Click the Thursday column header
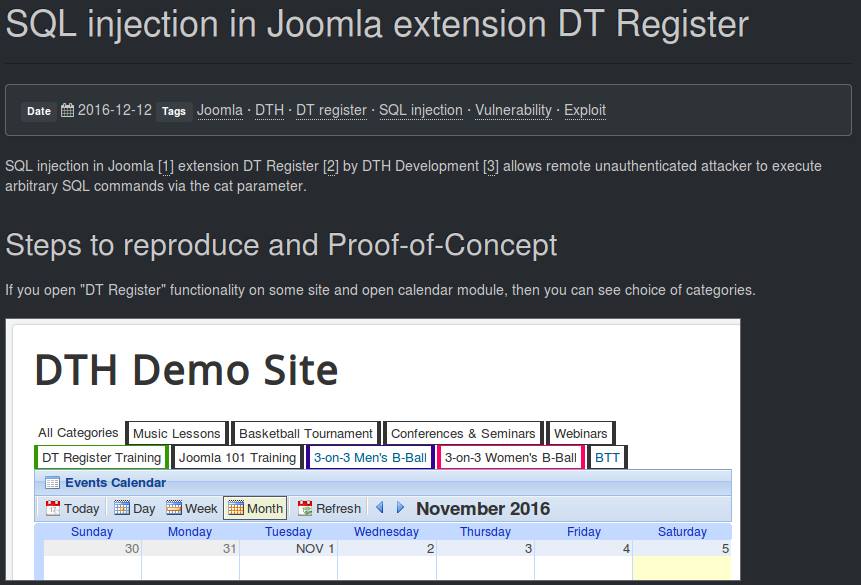The height and width of the screenshot is (585, 861). click(485, 532)
